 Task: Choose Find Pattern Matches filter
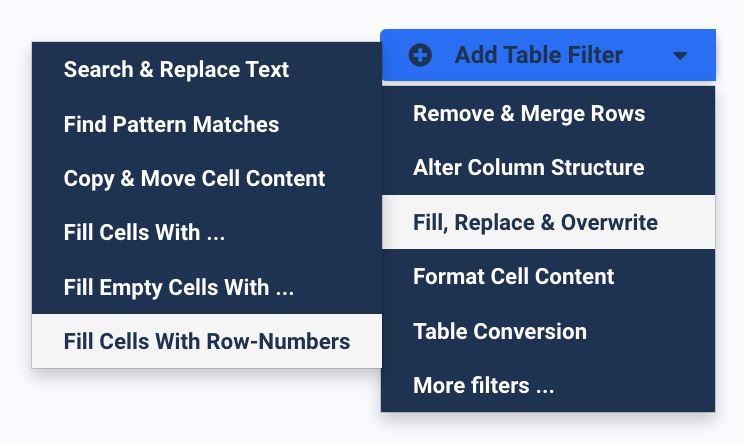pos(207,124)
